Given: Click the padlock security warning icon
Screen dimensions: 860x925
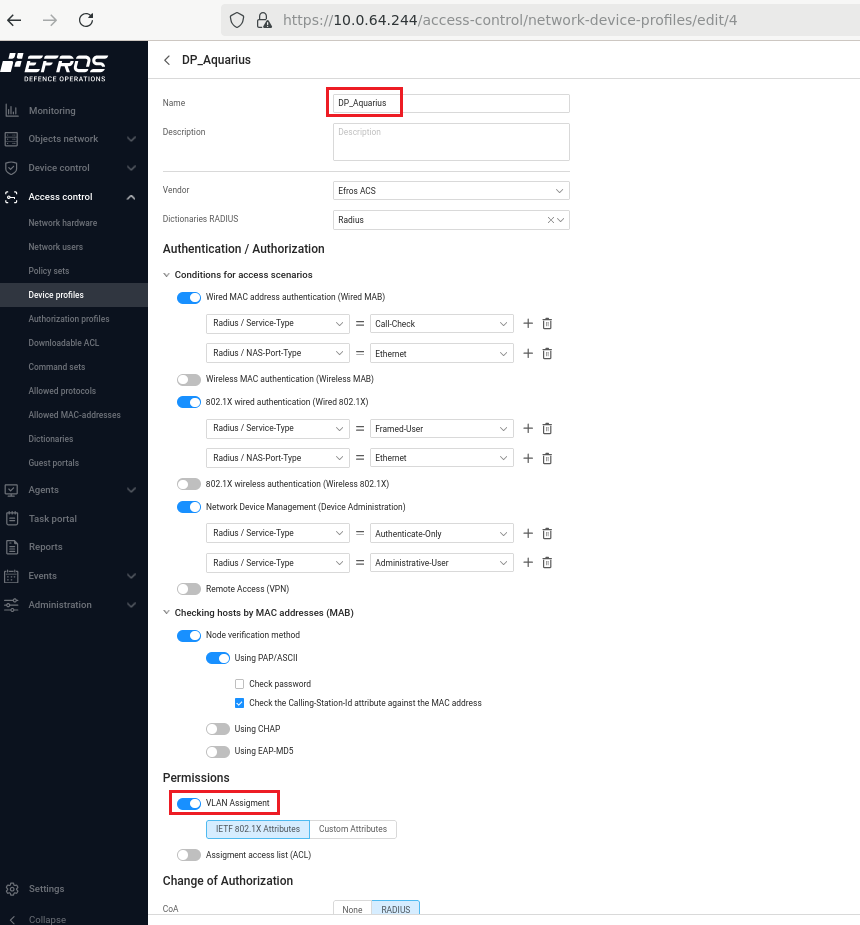Looking at the screenshot, I should [x=264, y=21].
